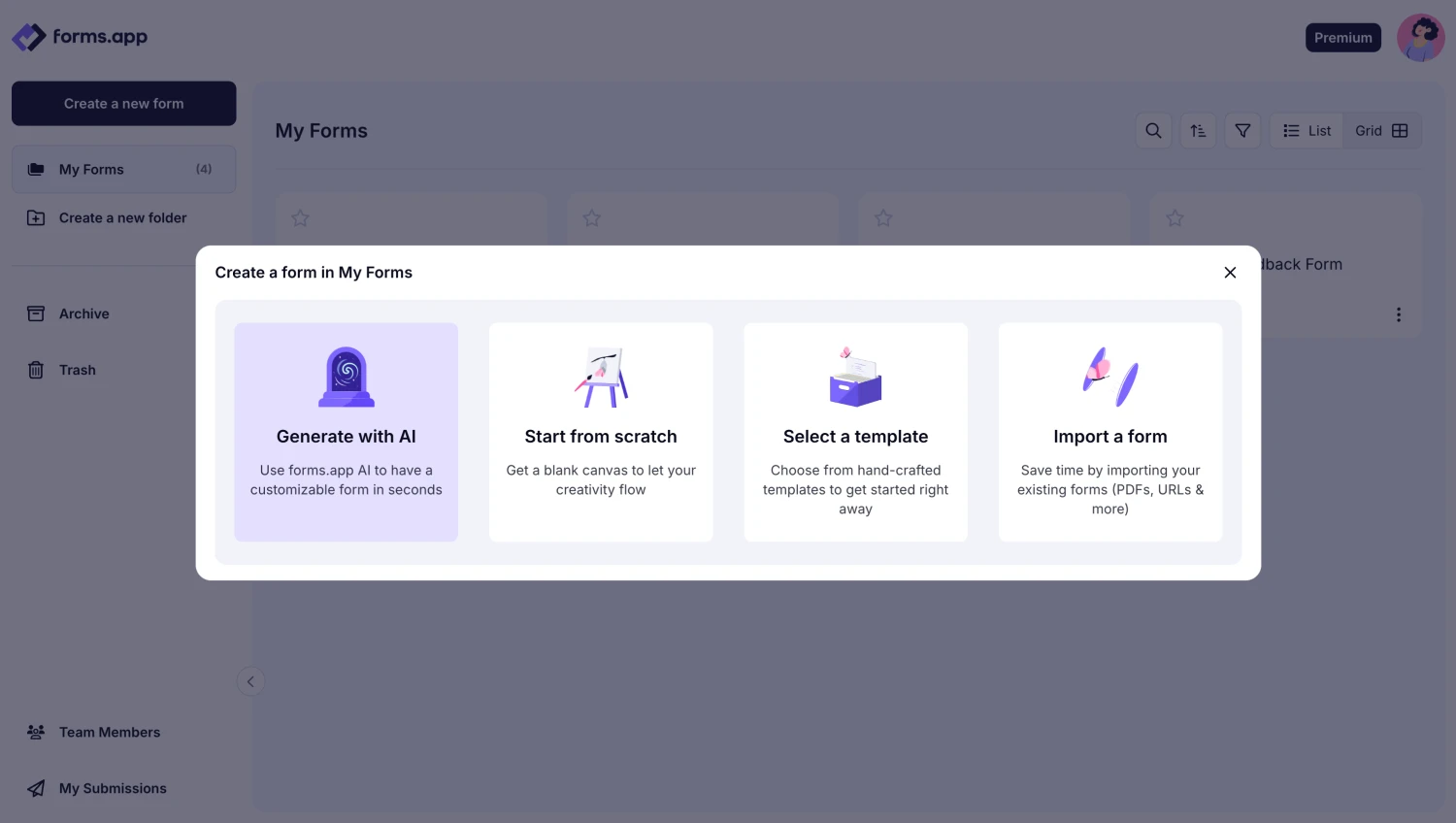Click the sort order icon
The height and width of the screenshot is (823, 1456).
pyautogui.click(x=1198, y=130)
